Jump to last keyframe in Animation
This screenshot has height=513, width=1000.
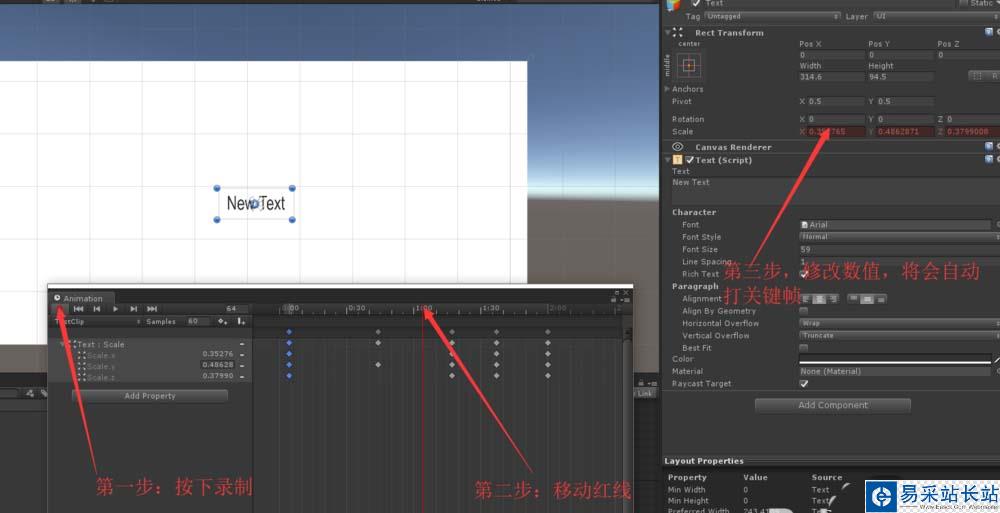point(152,309)
